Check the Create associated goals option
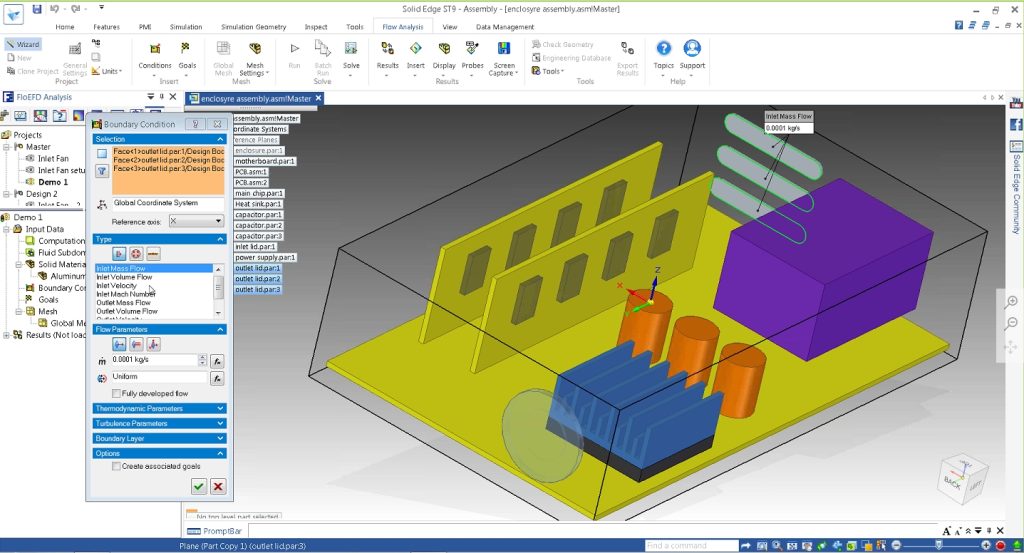Viewport: 1024px width, 553px height. pyautogui.click(x=116, y=466)
